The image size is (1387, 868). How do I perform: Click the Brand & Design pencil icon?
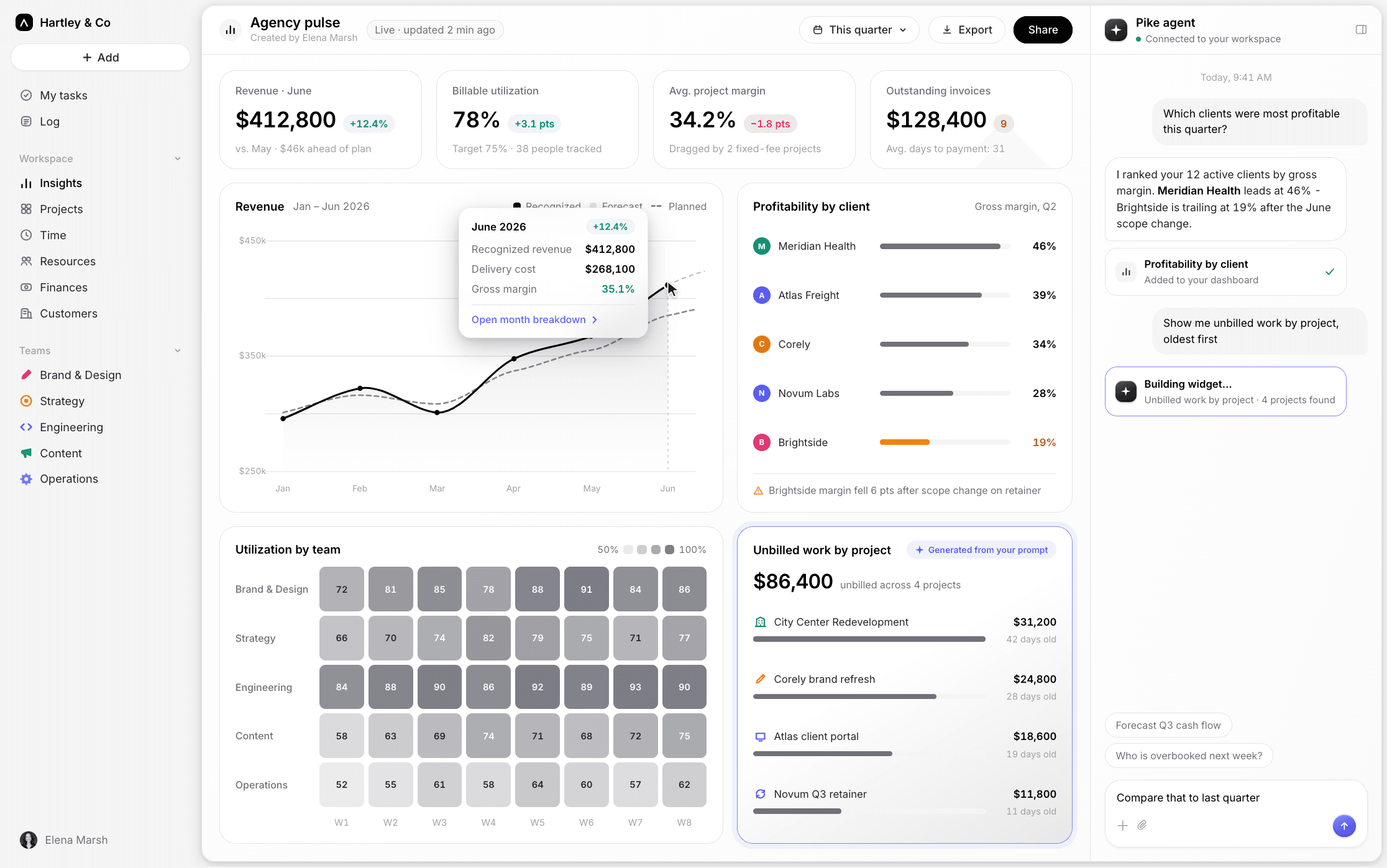(26, 375)
